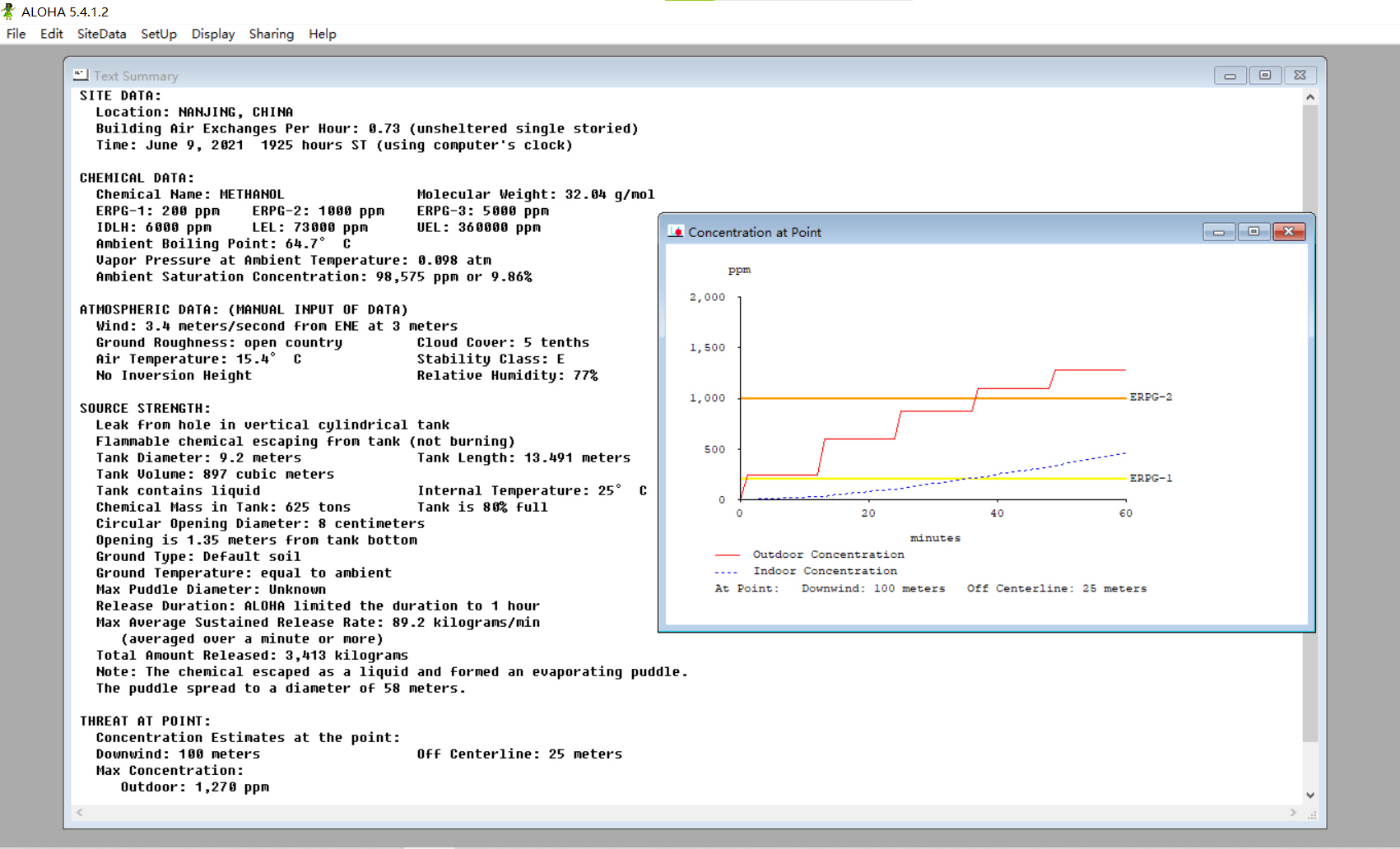Click the 'SITE DATA:' heading
Viewport: 1400px width, 849px height.
pyautogui.click(x=120, y=95)
